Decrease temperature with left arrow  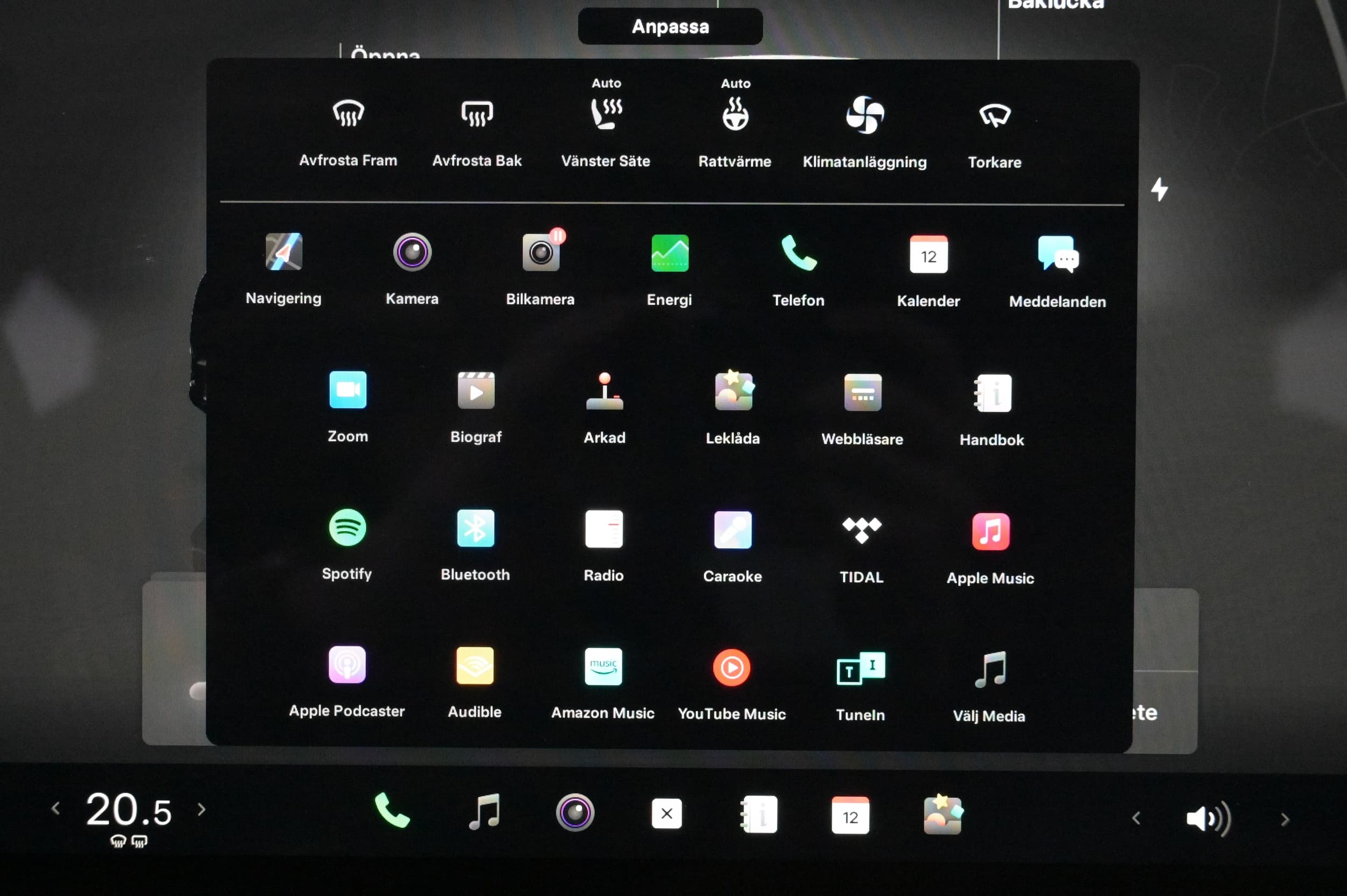(x=55, y=808)
